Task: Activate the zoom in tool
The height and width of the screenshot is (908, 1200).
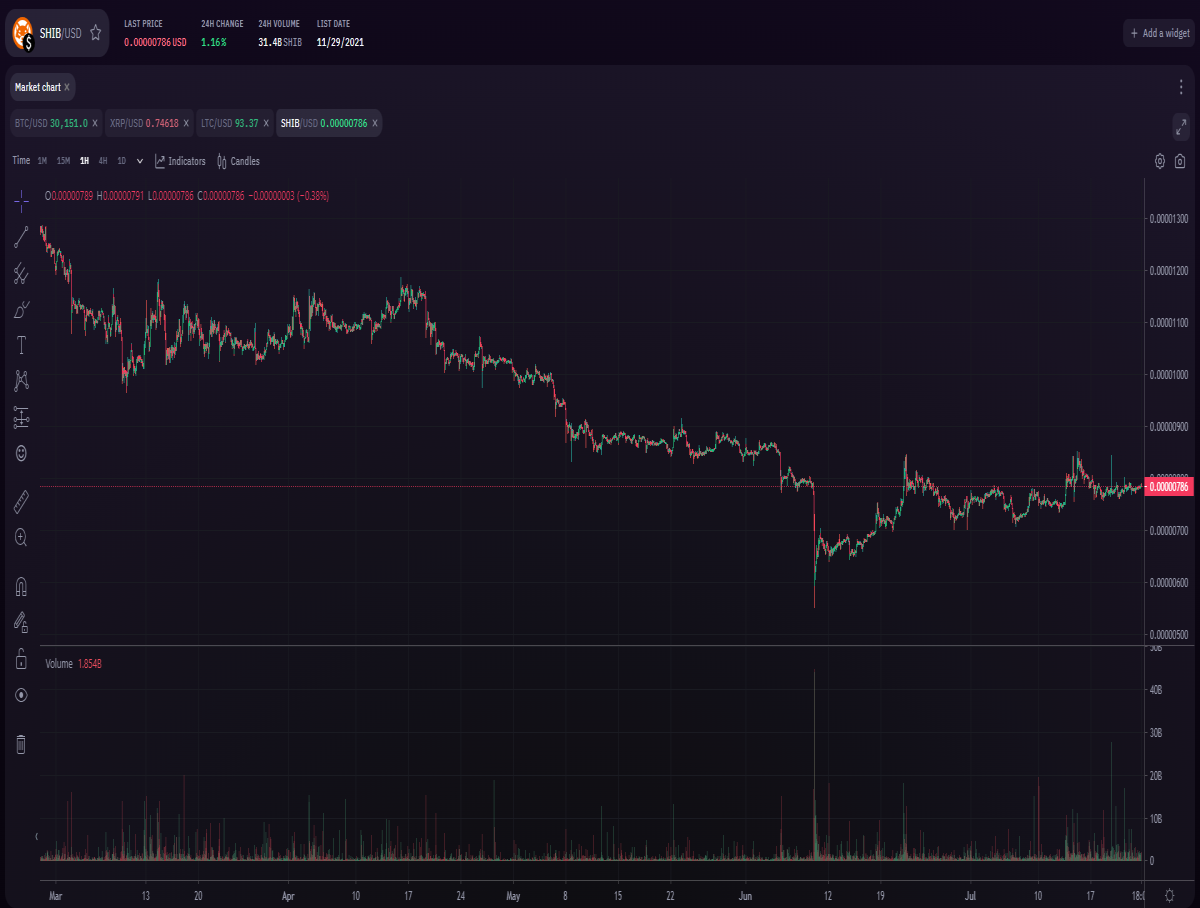Action: point(21,537)
